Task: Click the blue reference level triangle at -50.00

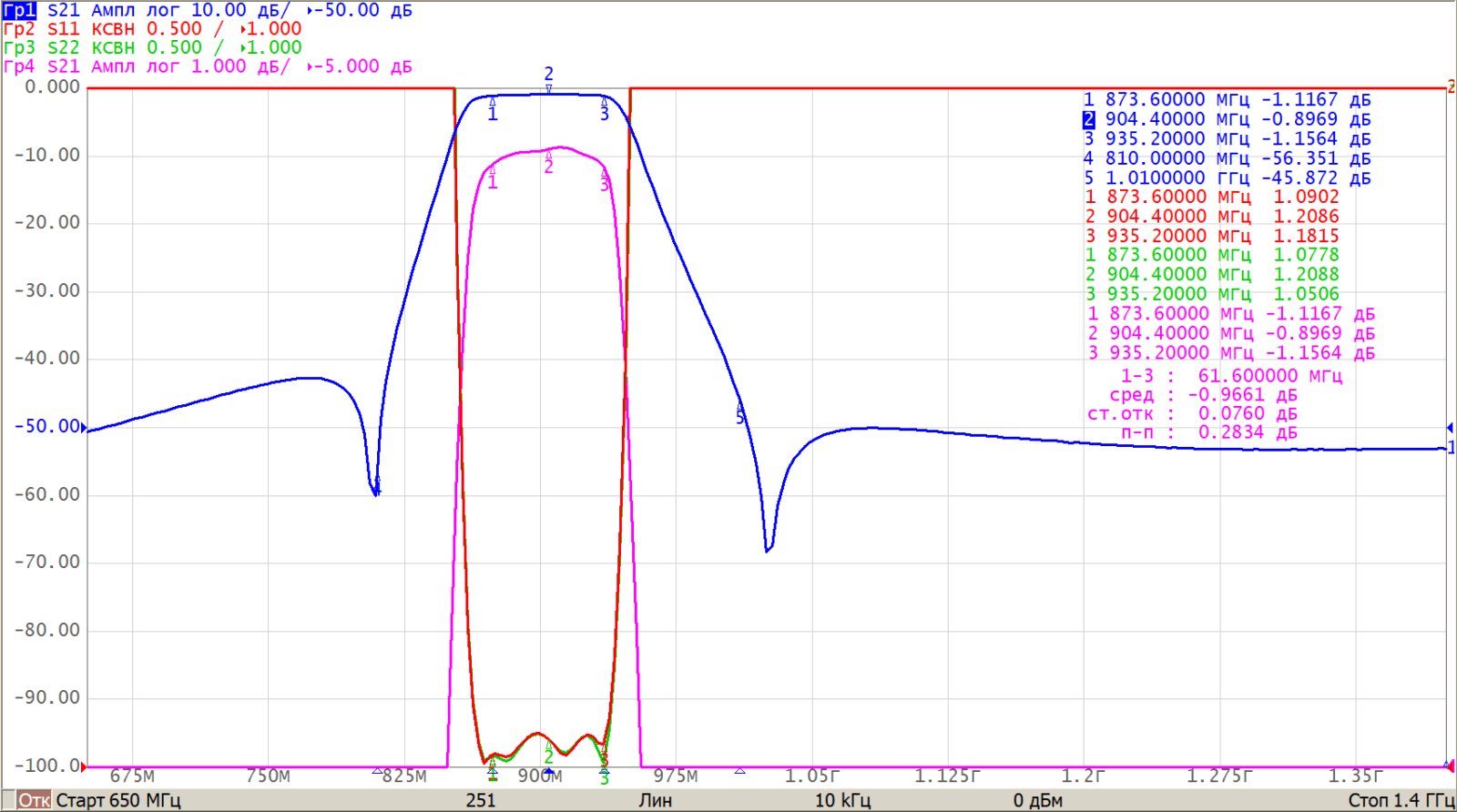Action: [x=85, y=426]
